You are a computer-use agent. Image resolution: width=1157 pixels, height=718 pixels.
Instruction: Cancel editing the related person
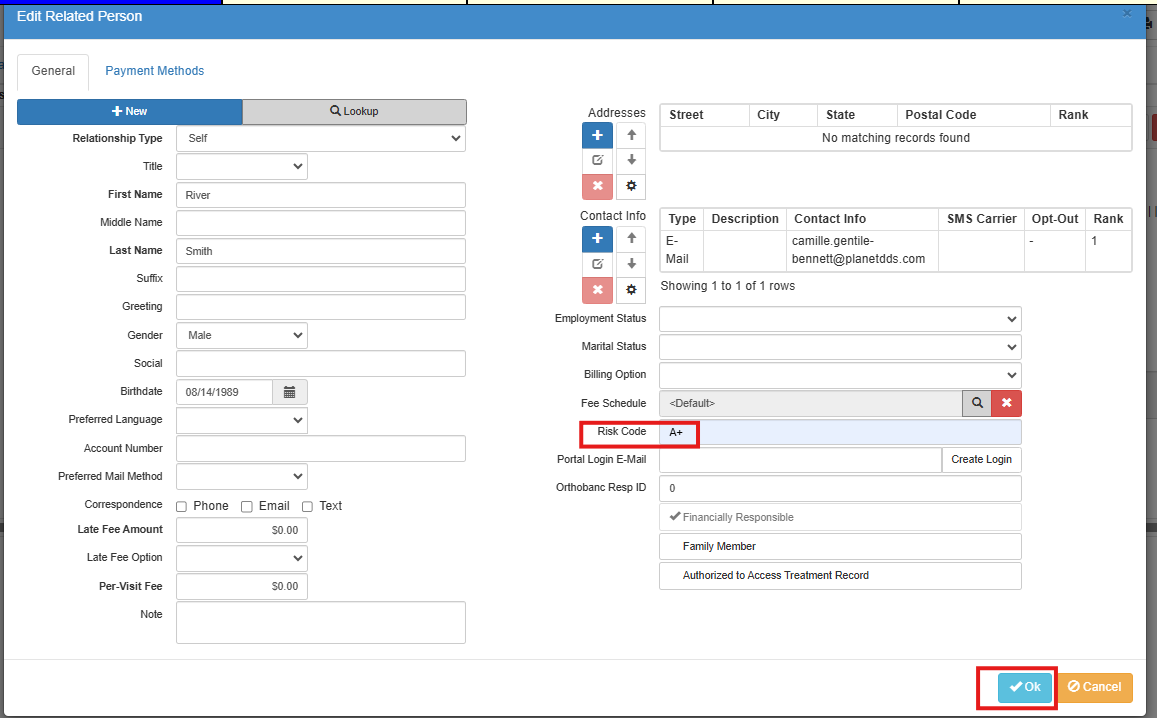pyautogui.click(x=1095, y=688)
